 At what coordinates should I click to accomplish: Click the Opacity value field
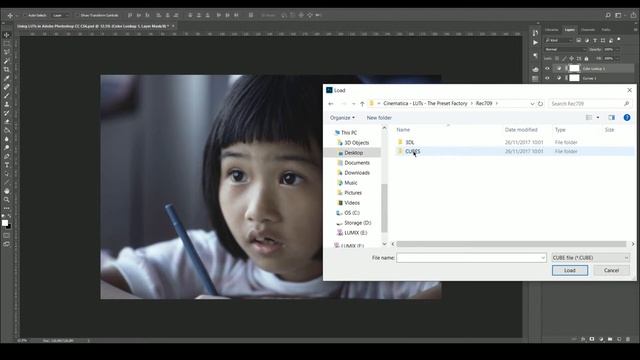click(x=609, y=49)
